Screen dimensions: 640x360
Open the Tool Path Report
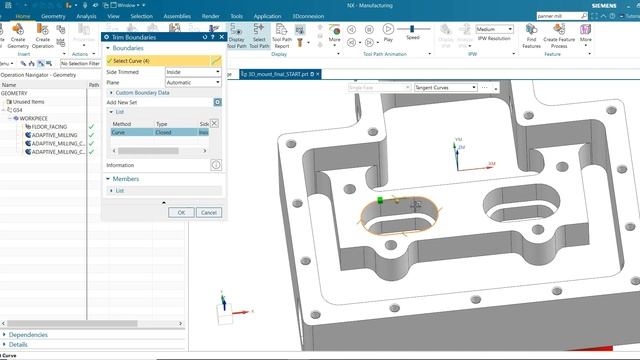click(282, 36)
